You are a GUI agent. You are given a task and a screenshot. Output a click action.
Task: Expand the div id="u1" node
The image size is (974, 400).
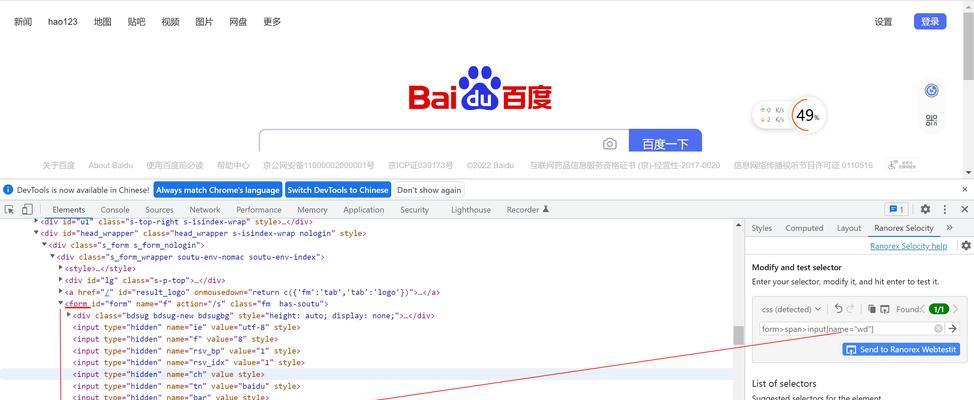click(36, 222)
